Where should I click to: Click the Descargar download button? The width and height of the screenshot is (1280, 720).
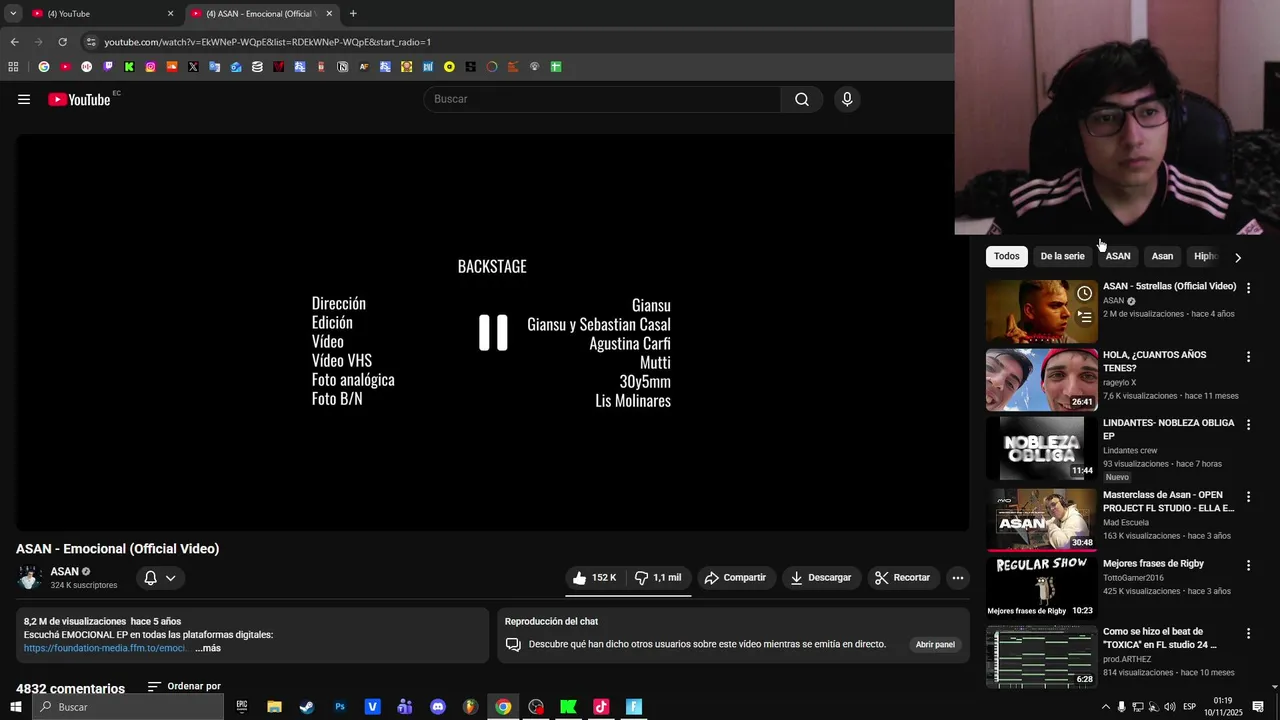click(x=821, y=578)
